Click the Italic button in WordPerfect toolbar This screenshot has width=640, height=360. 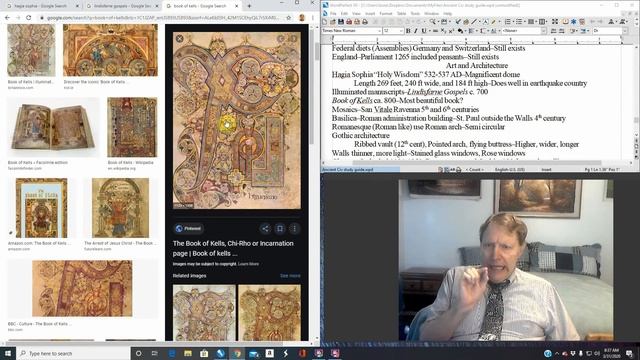[x=416, y=31]
